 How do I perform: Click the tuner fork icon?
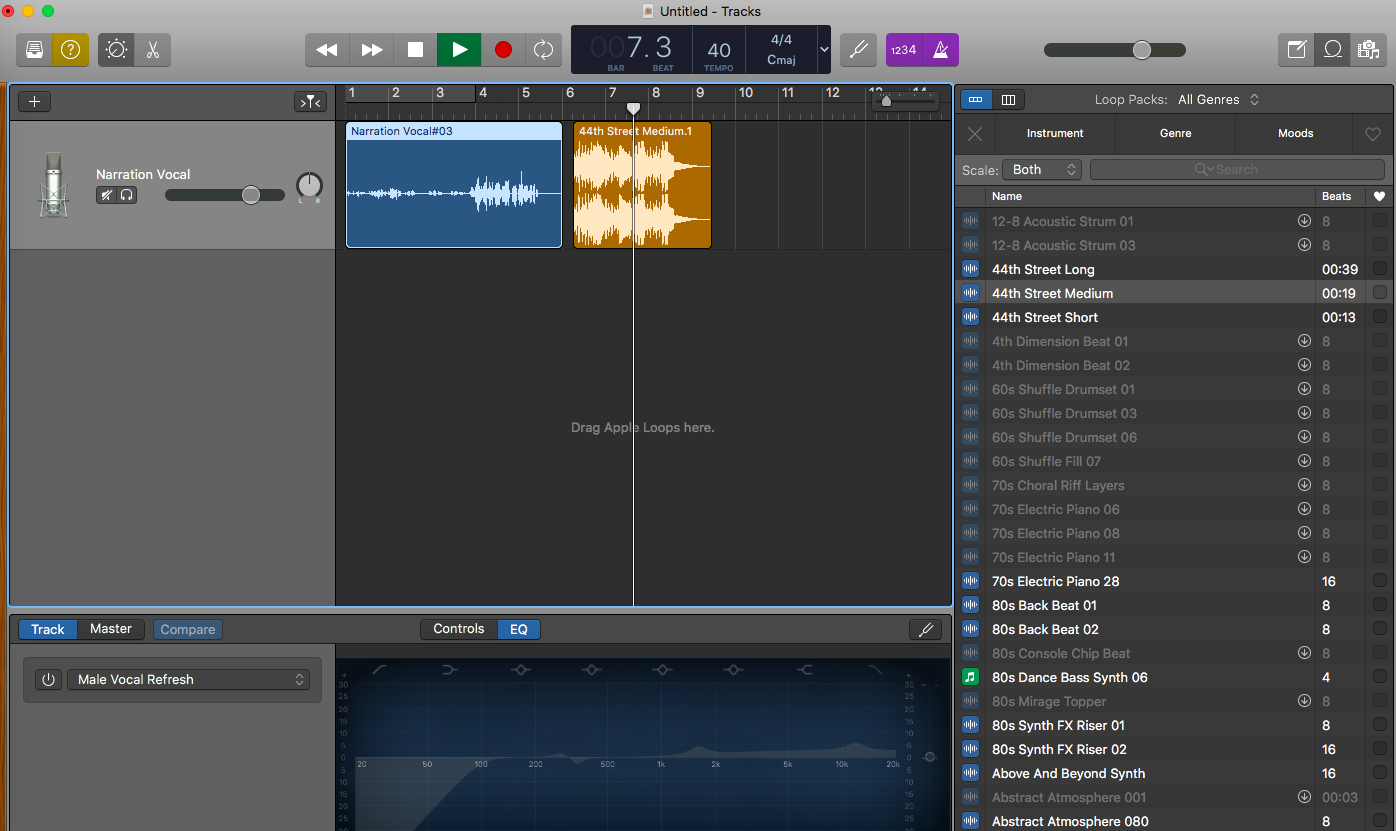tap(858, 50)
